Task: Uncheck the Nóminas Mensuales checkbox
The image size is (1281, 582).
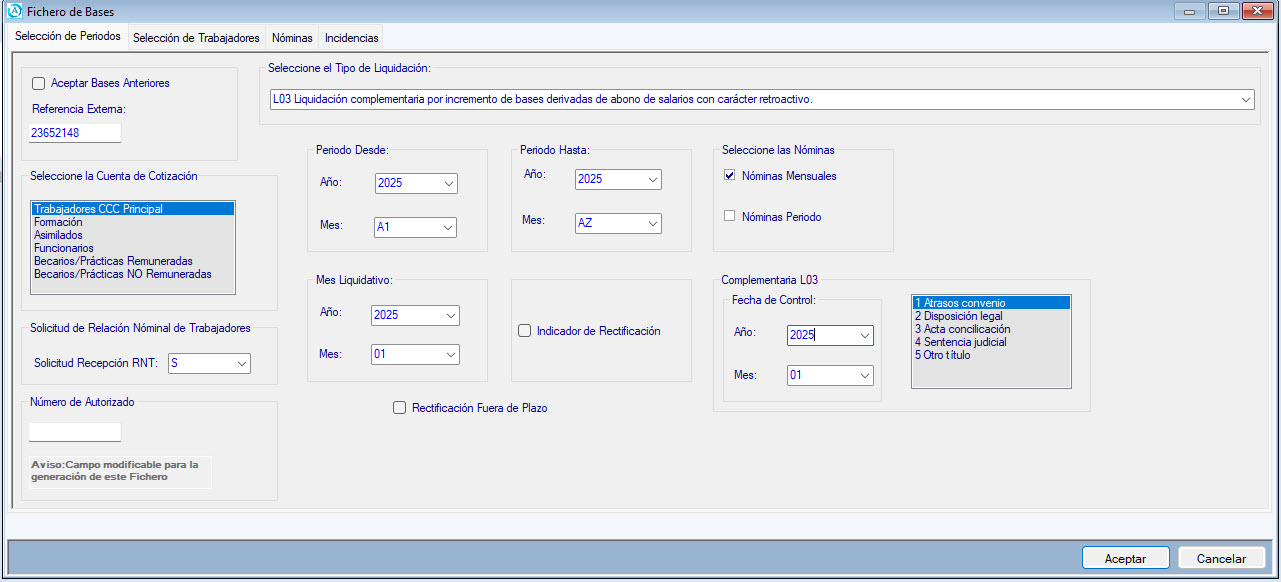Action: (x=730, y=176)
